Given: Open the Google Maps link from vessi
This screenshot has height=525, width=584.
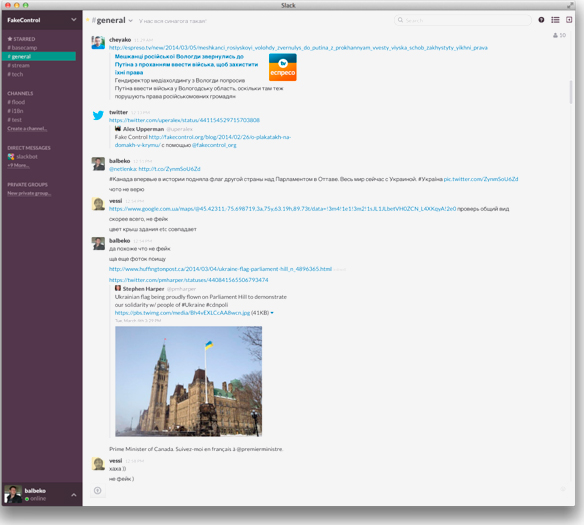Looking at the screenshot, I should 282,209.
